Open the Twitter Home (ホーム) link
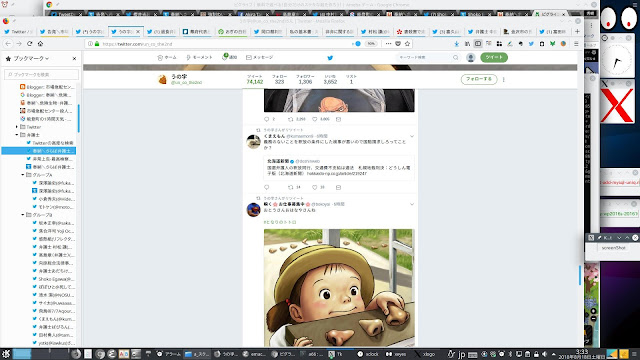640x360 pixels. coord(167,58)
